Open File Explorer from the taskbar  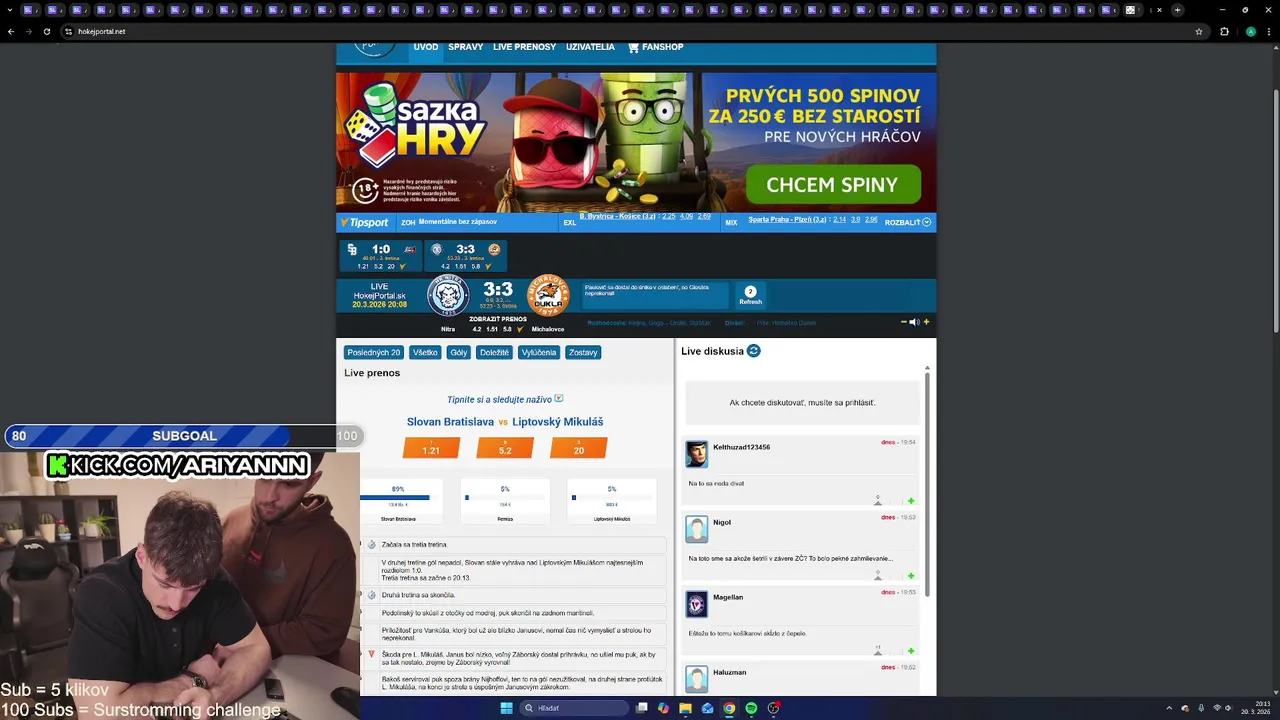click(685, 708)
